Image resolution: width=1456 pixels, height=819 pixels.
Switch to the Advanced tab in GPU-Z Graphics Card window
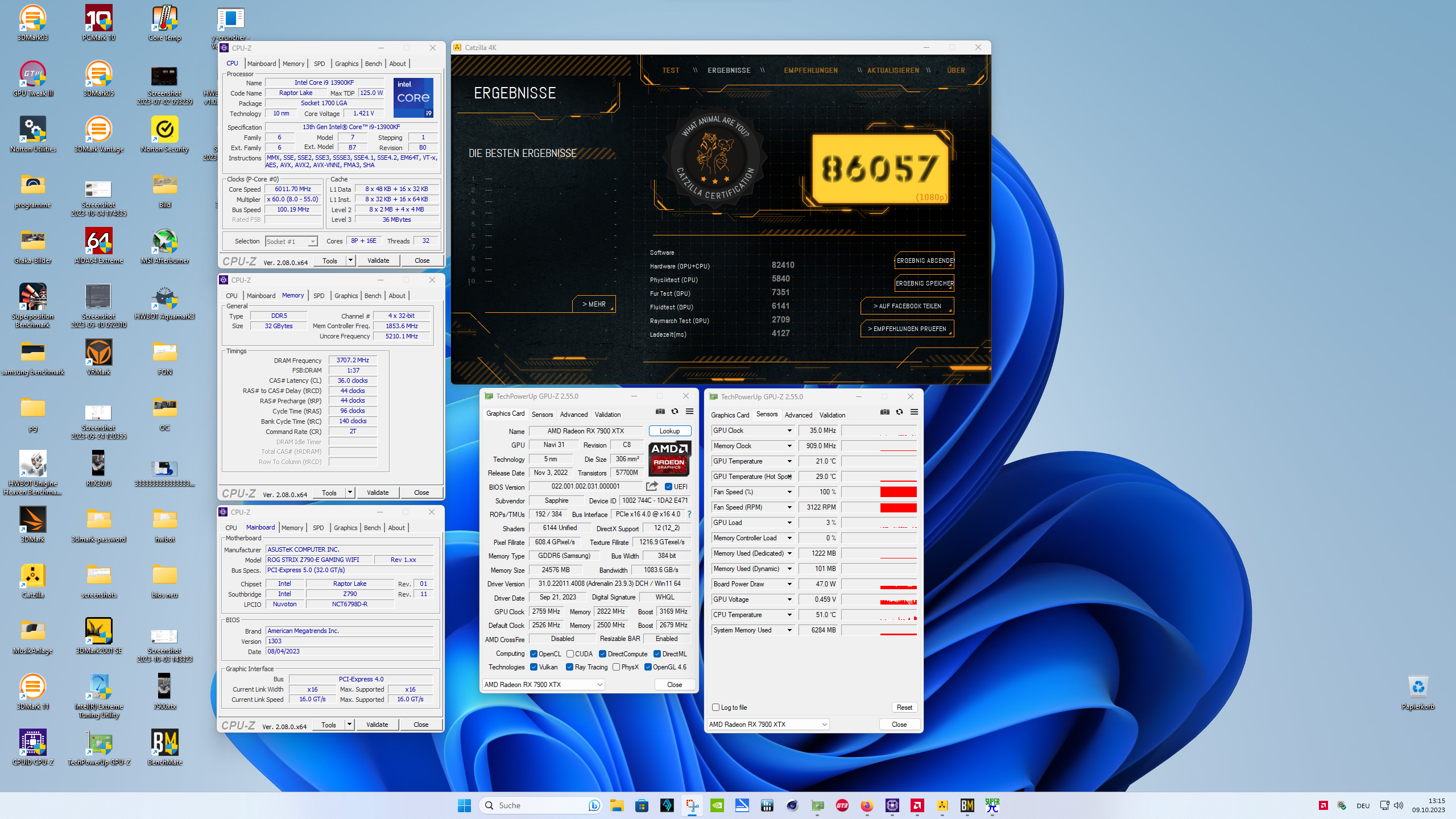tap(573, 415)
